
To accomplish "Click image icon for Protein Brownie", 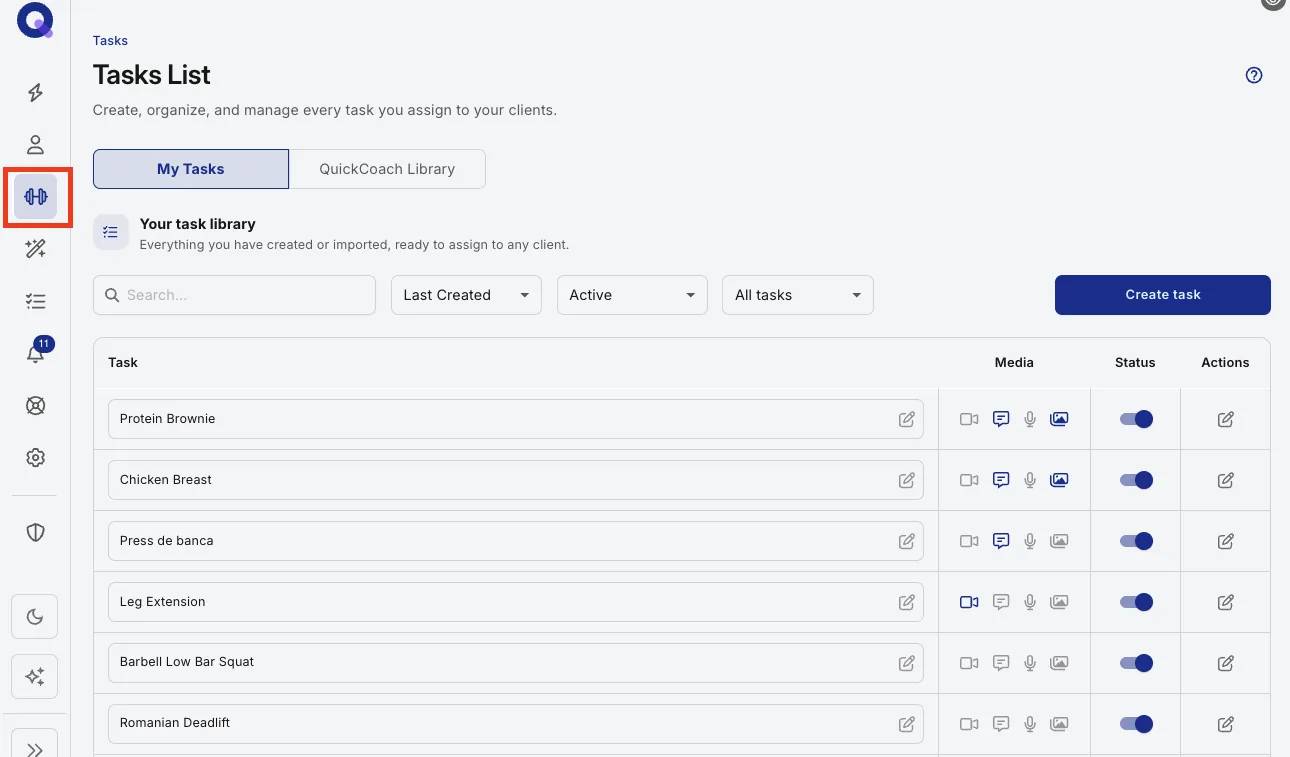I will click(1059, 419).
